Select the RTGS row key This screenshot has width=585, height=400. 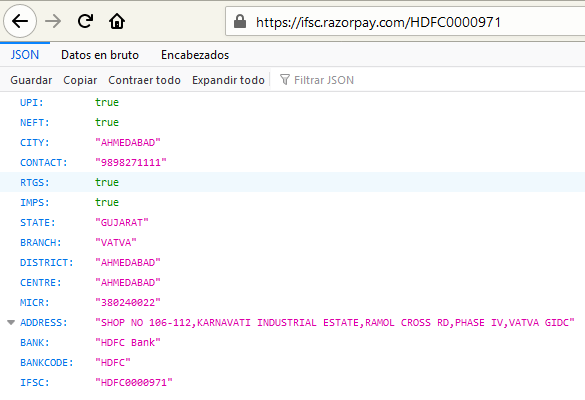pyautogui.click(x=35, y=182)
